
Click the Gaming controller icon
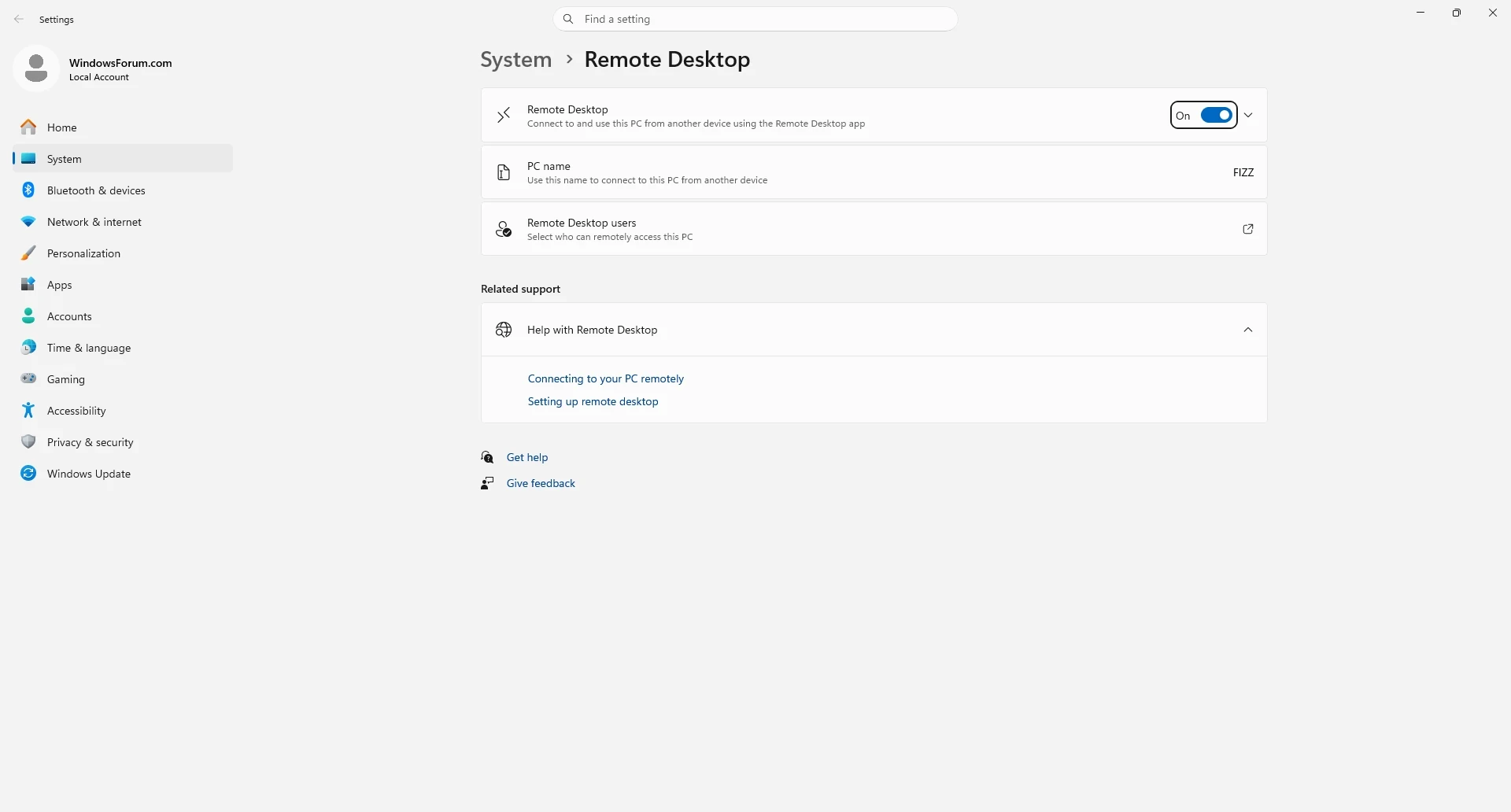click(x=28, y=378)
